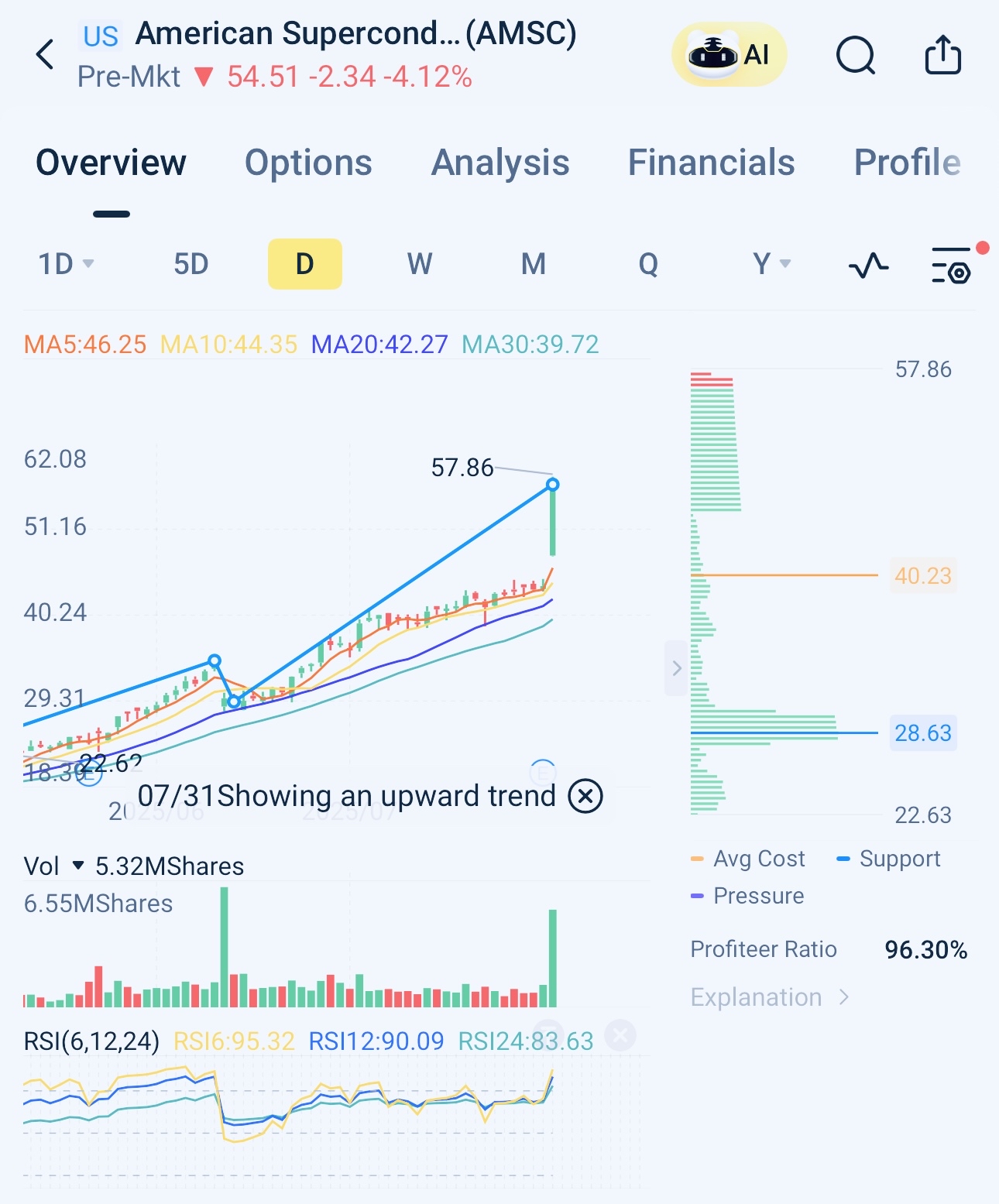Open the Vol indicator dropdown
999x1204 pixels.
[x=78, y=866]
